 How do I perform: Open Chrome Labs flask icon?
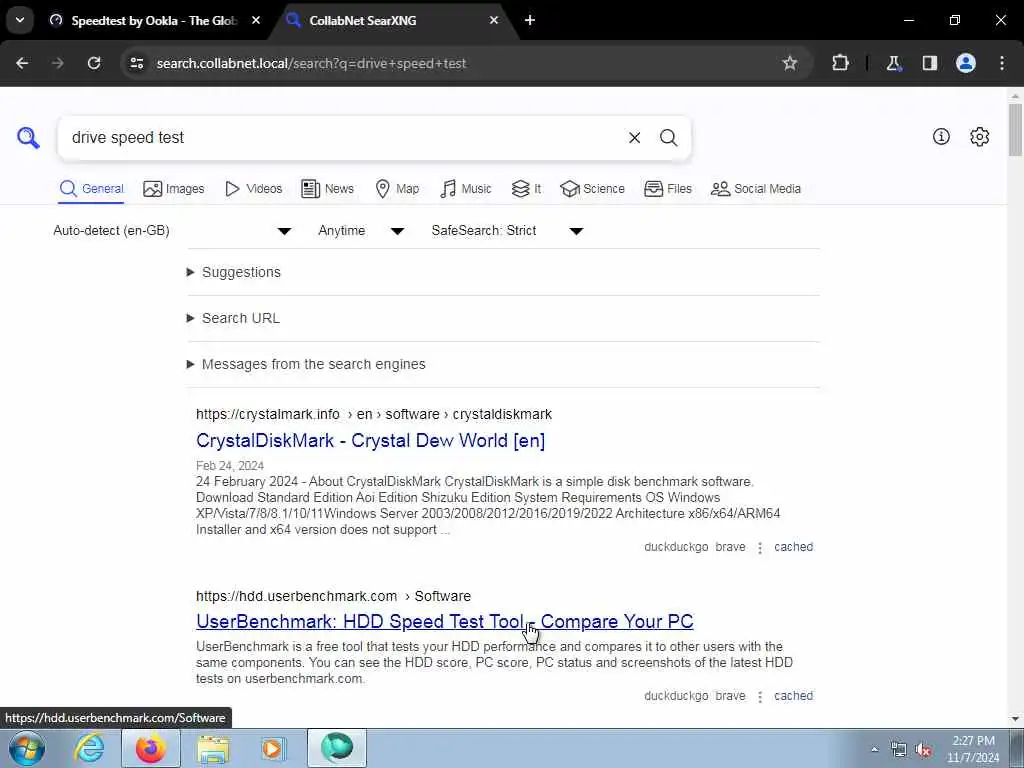click(x=893, y=63)
